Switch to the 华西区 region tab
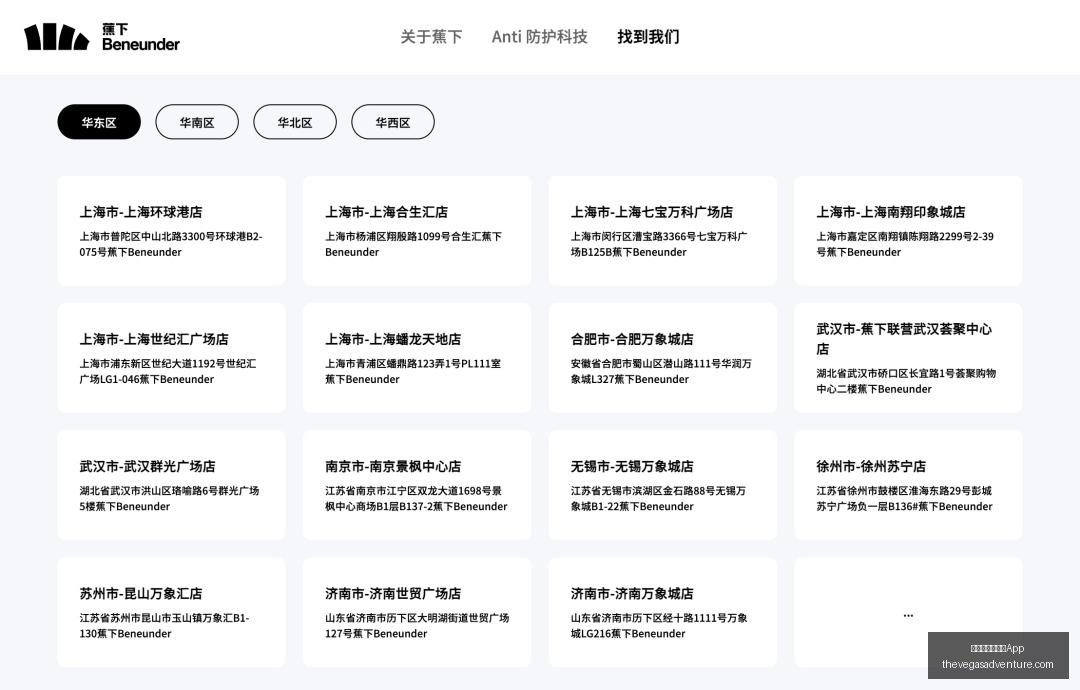The image size is (1080, 690). (393, 122)
